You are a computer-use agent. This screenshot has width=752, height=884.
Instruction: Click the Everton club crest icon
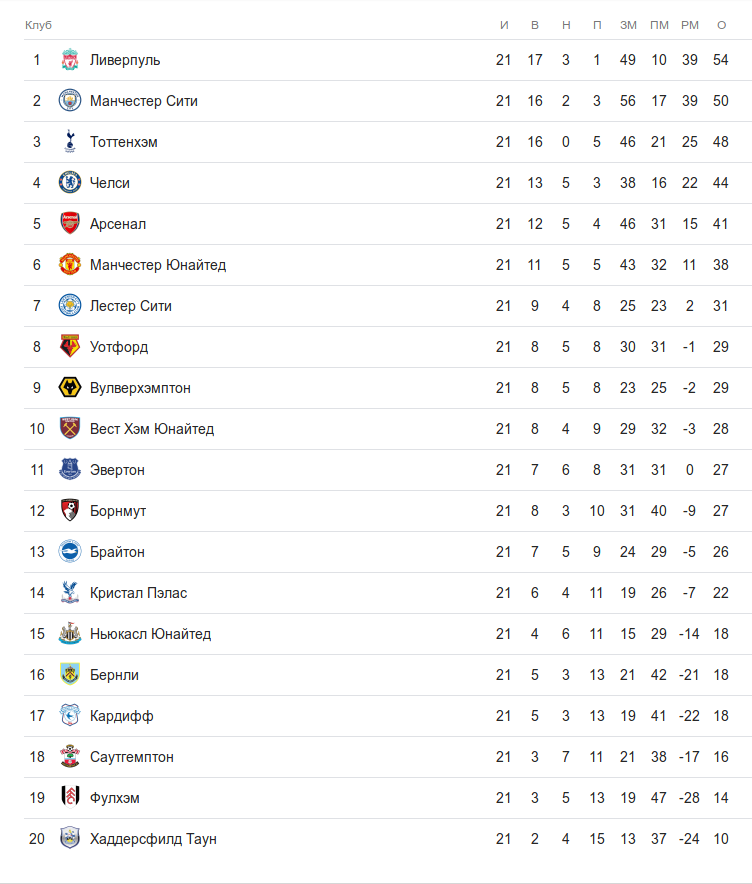(x=69, y=470)
